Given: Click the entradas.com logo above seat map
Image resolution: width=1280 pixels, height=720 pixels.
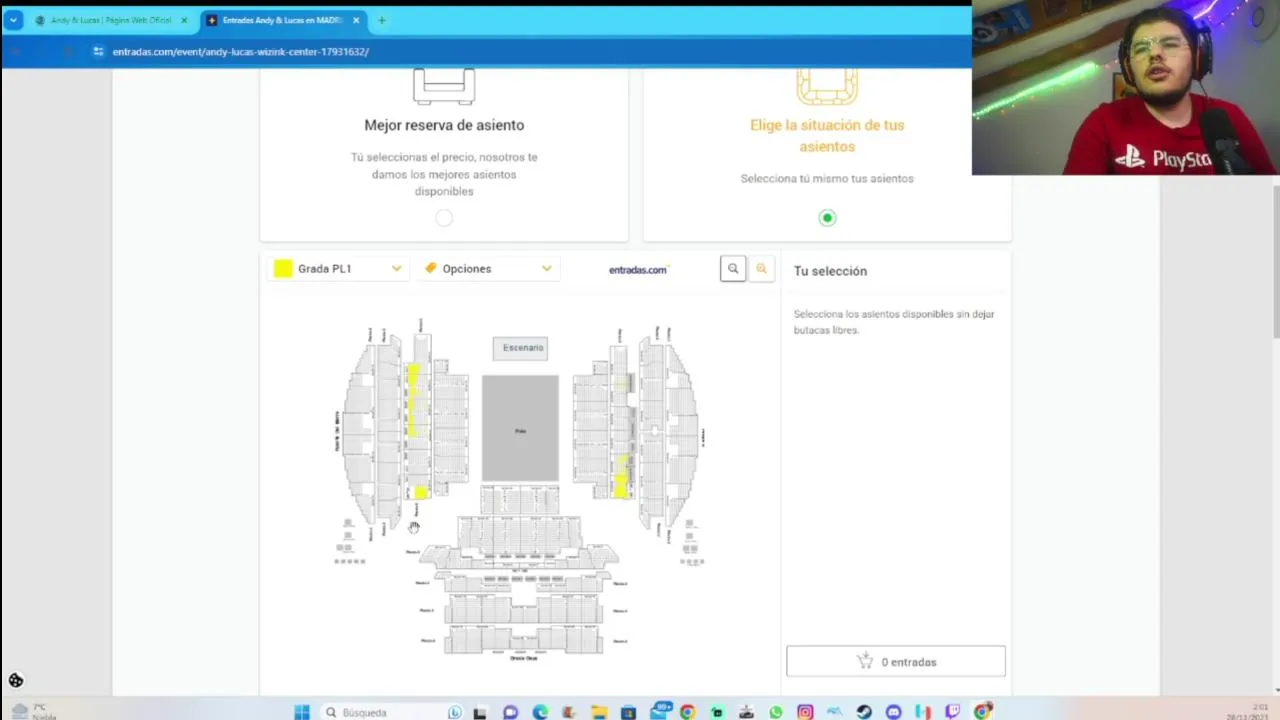Looking at the screenshot, I should (x=638, y=269).
